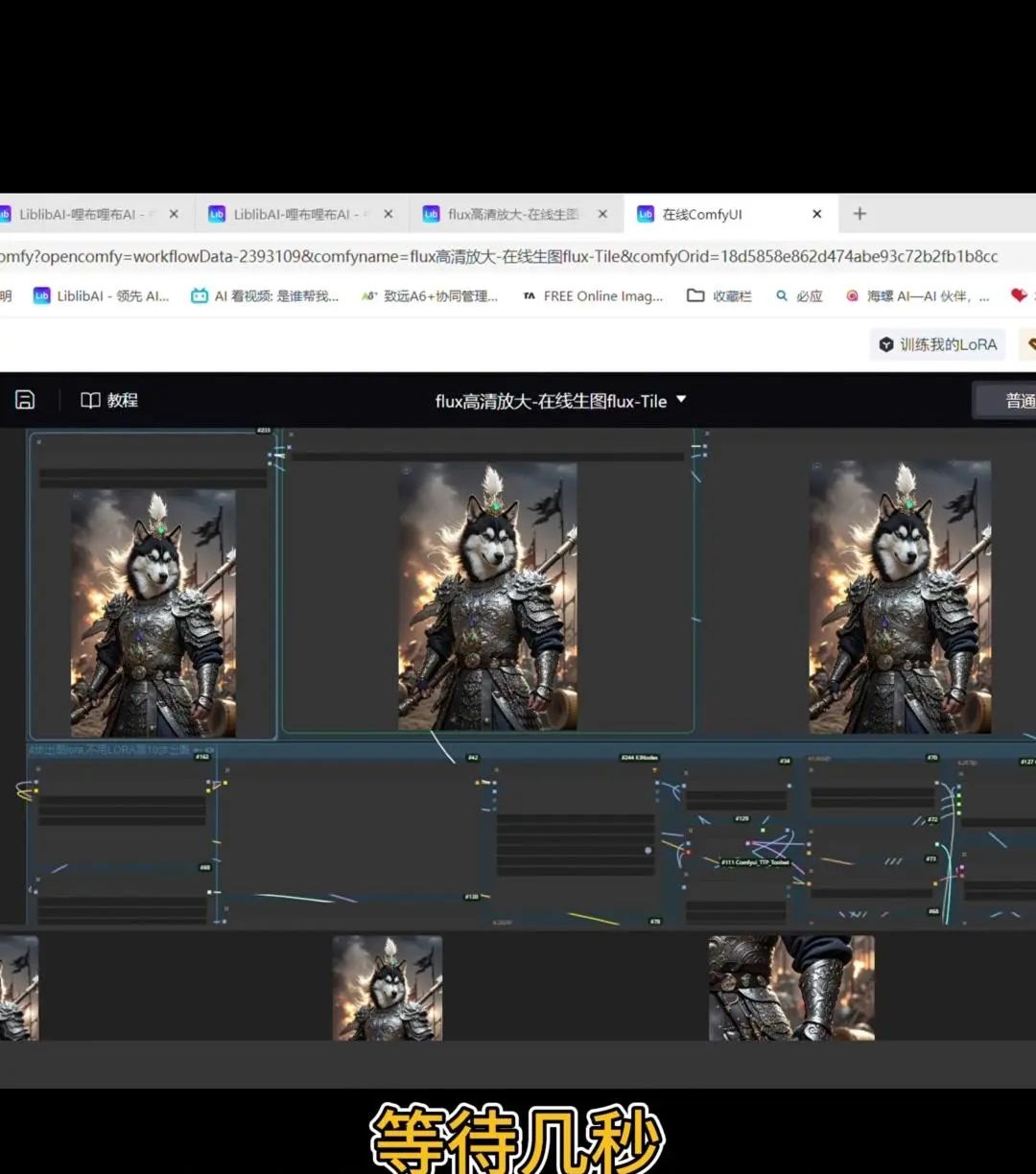Click the cropped armor detail thumbnail
The image size is (1036, 1174).
pyautogui.click(x=791, y=988)
